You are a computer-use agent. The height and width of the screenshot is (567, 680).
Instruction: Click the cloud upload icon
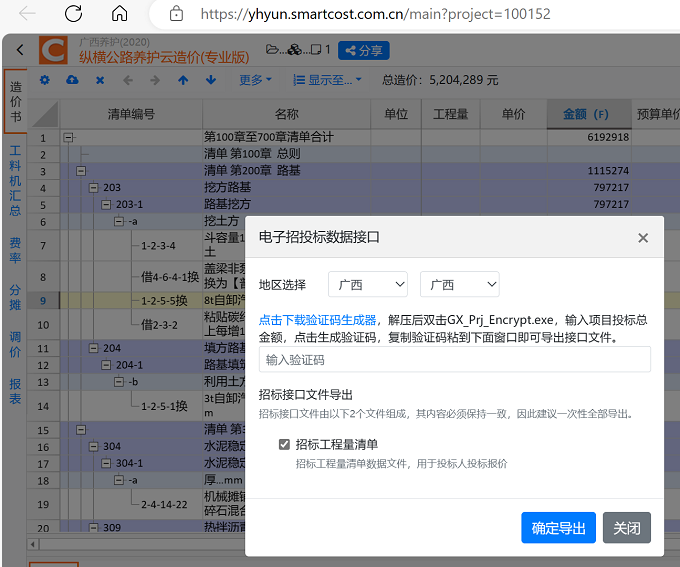72,80
